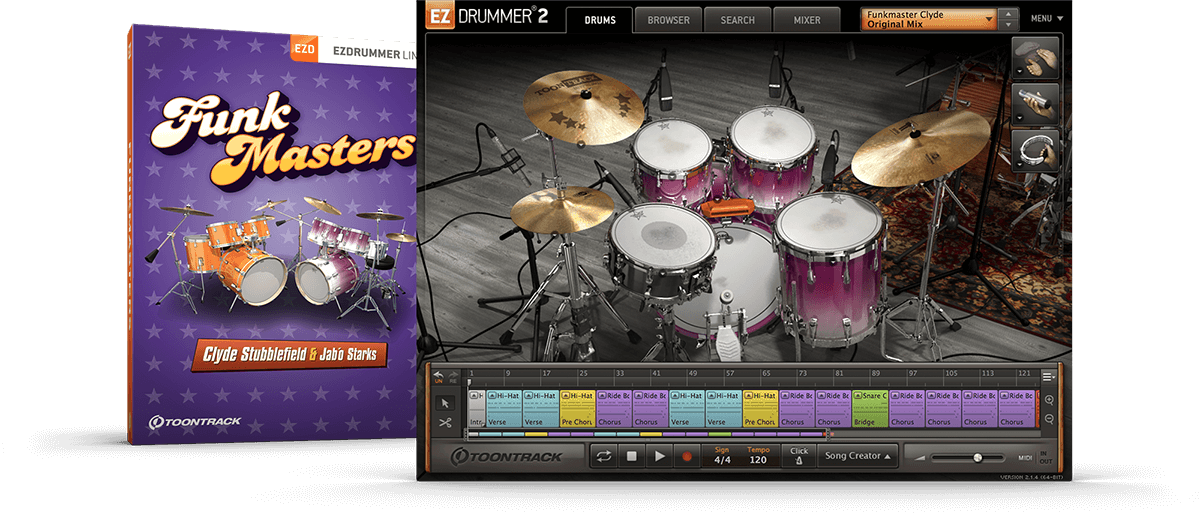Select the arrow pointer tool

(x=446, y=402)
